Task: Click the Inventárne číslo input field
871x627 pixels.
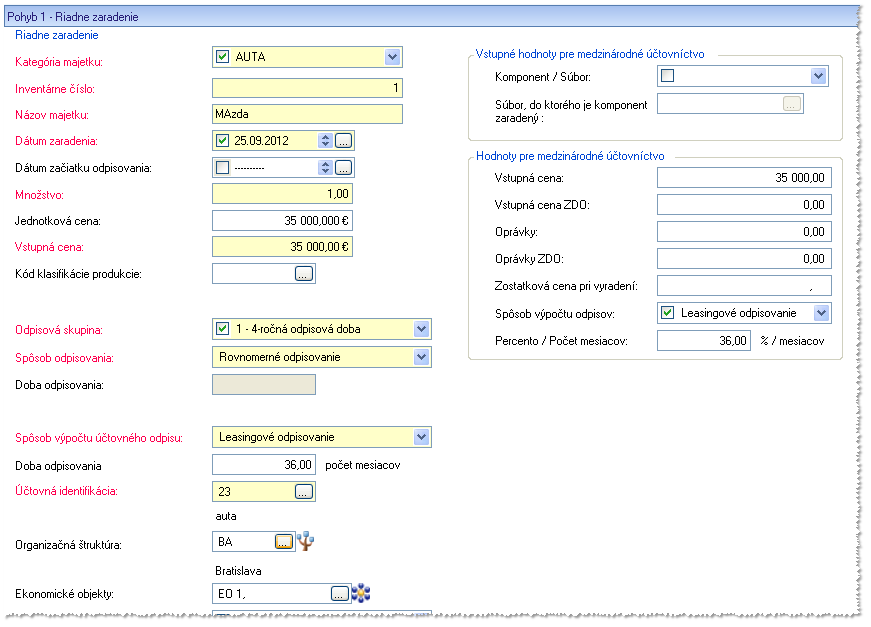Action: pyautogui.click(x=307, y=88)
